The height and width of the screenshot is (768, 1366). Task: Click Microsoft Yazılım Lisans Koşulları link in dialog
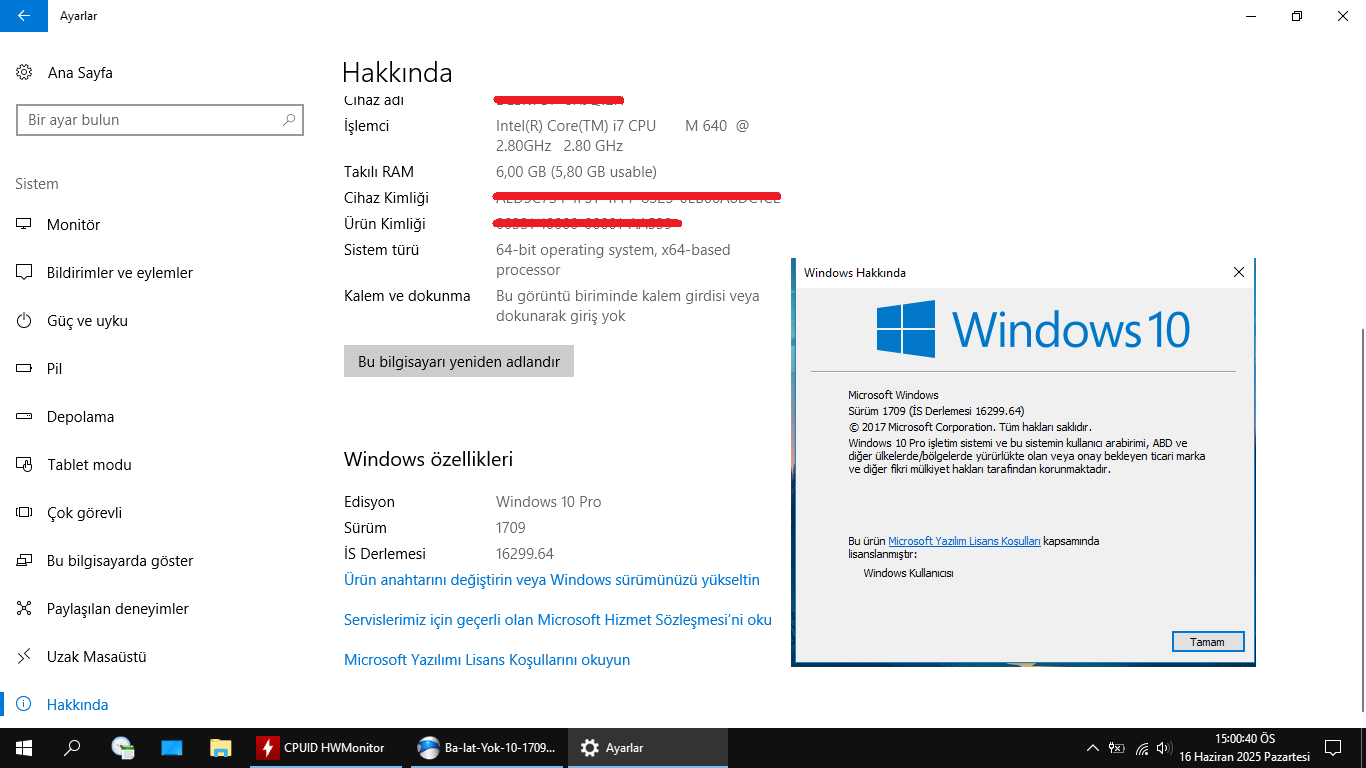tap(964, 541)
